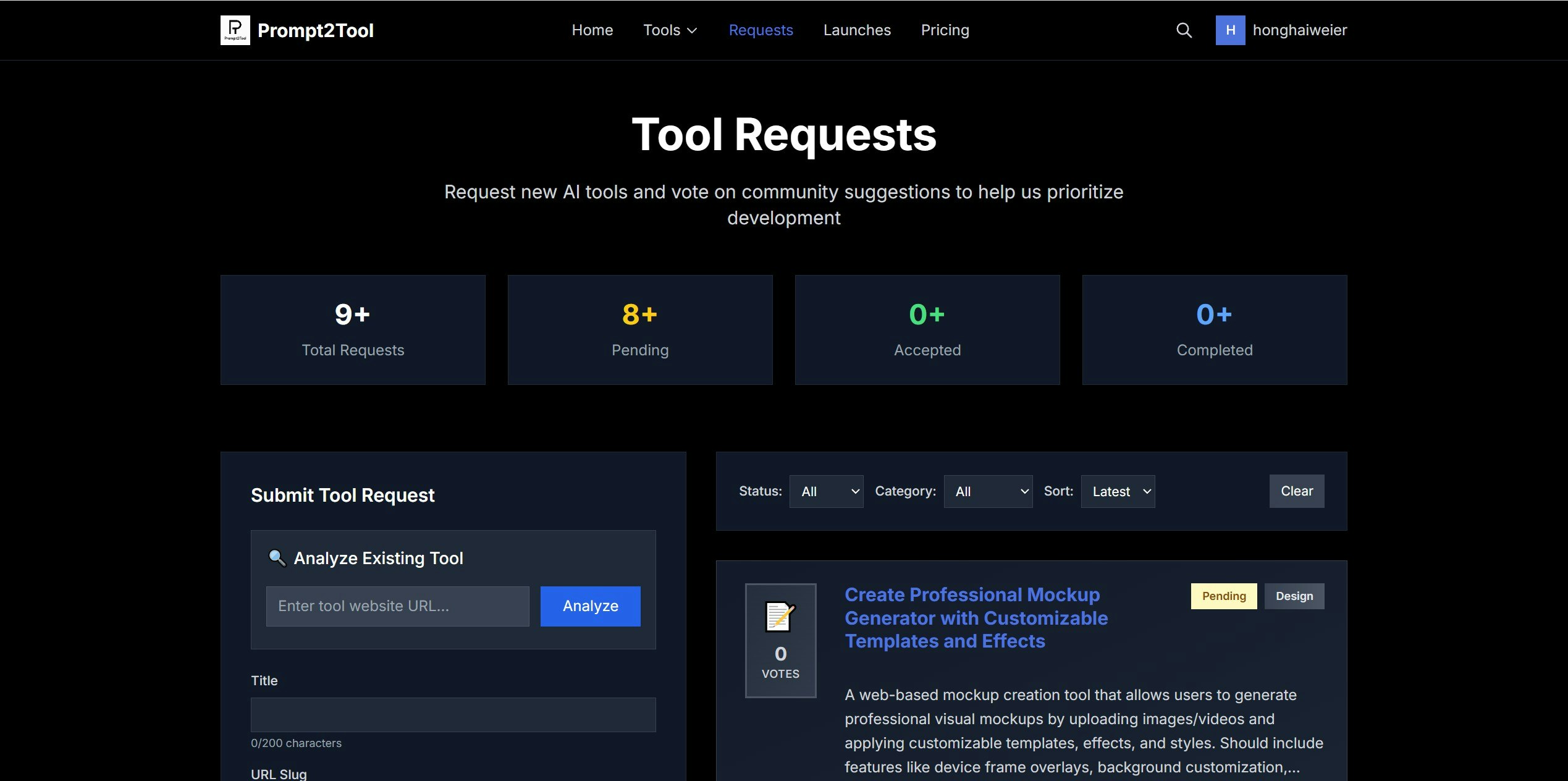
Task: Click the magnifying glass beside Analyze Existing Tool
Action: pyautogui.click(x=277, y=558)
